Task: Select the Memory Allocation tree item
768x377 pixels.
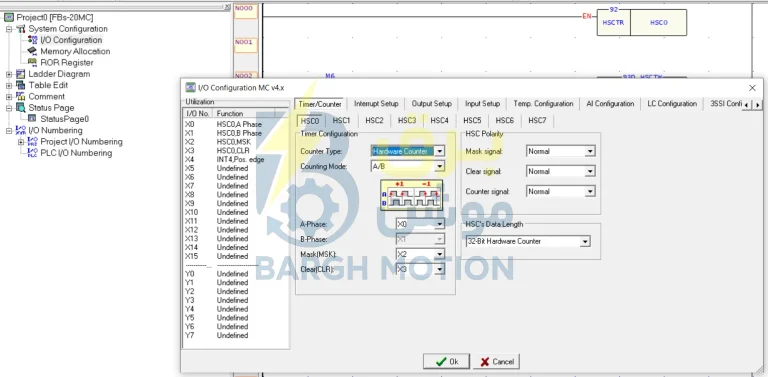Action: coord(75,51)
